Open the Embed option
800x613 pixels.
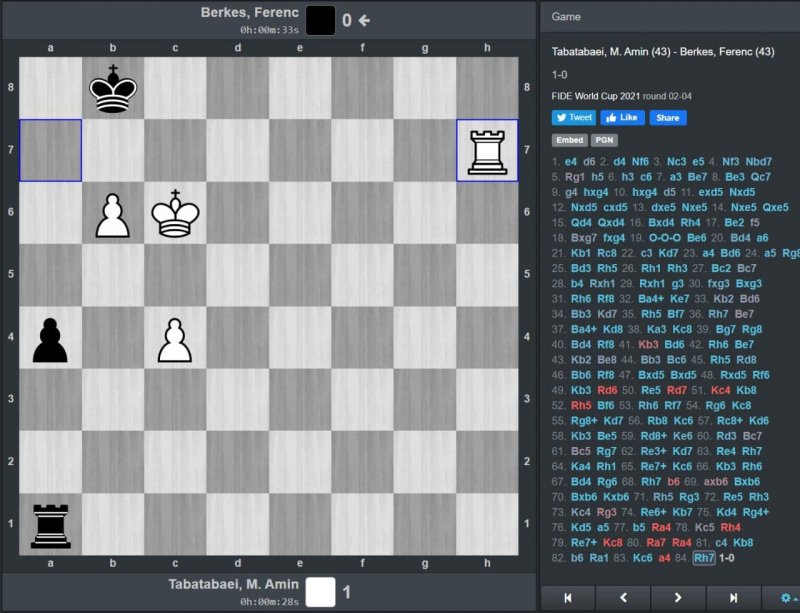[x=569, y=141]
